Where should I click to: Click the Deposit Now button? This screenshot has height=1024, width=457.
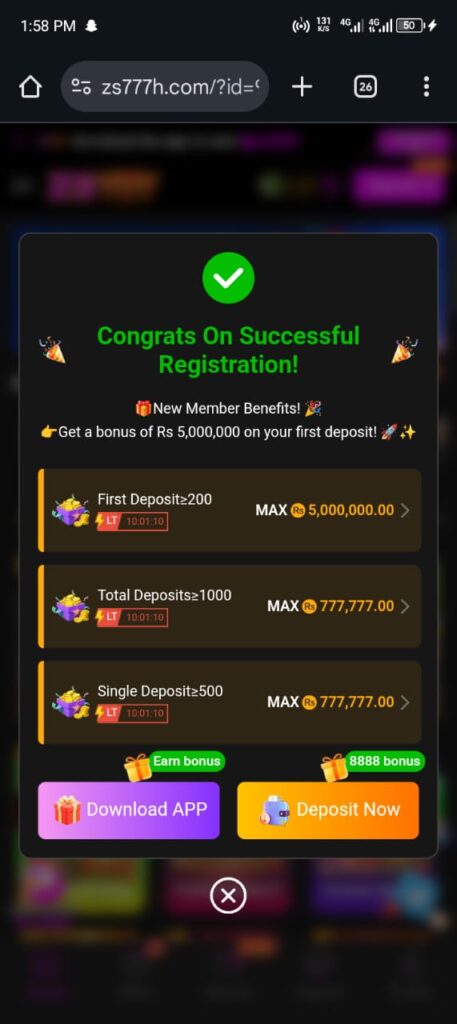click(328, 810)
